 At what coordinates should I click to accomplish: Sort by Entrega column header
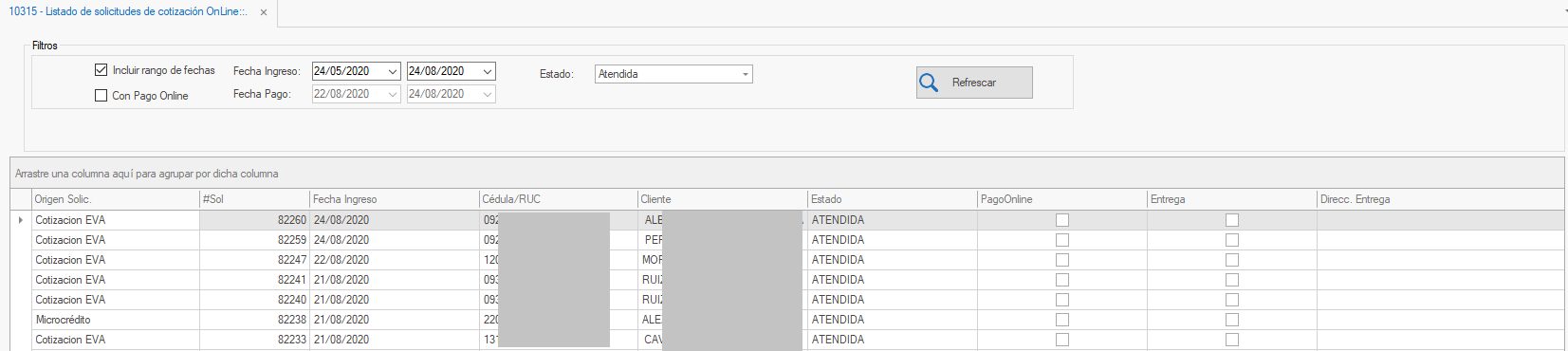coord(1232,199)
